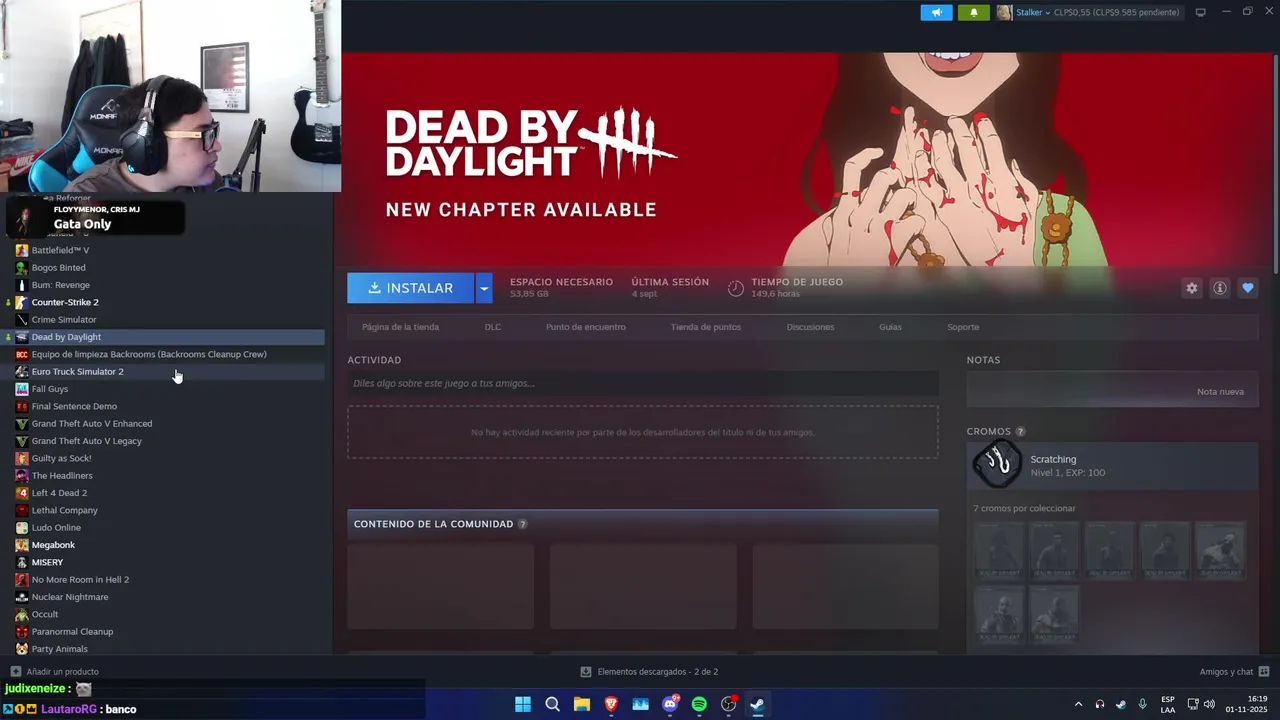Open the 'Tienda de puntos' tab
Screen dimensions: 1280x720
[x=706, y=327]
